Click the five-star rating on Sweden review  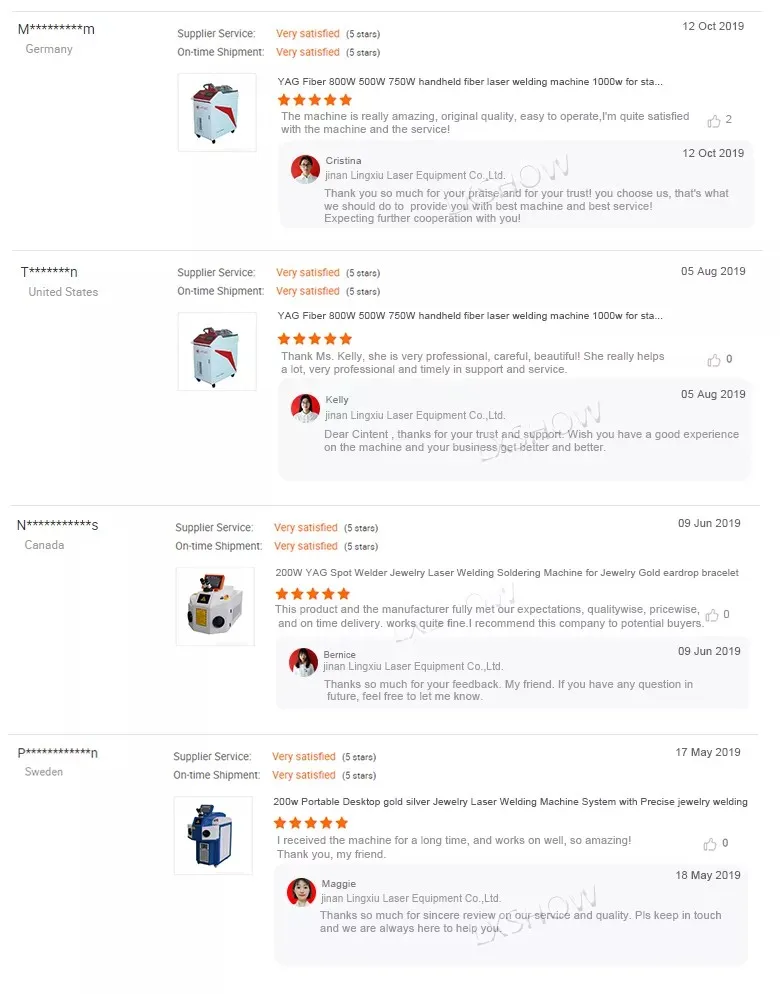310,823
